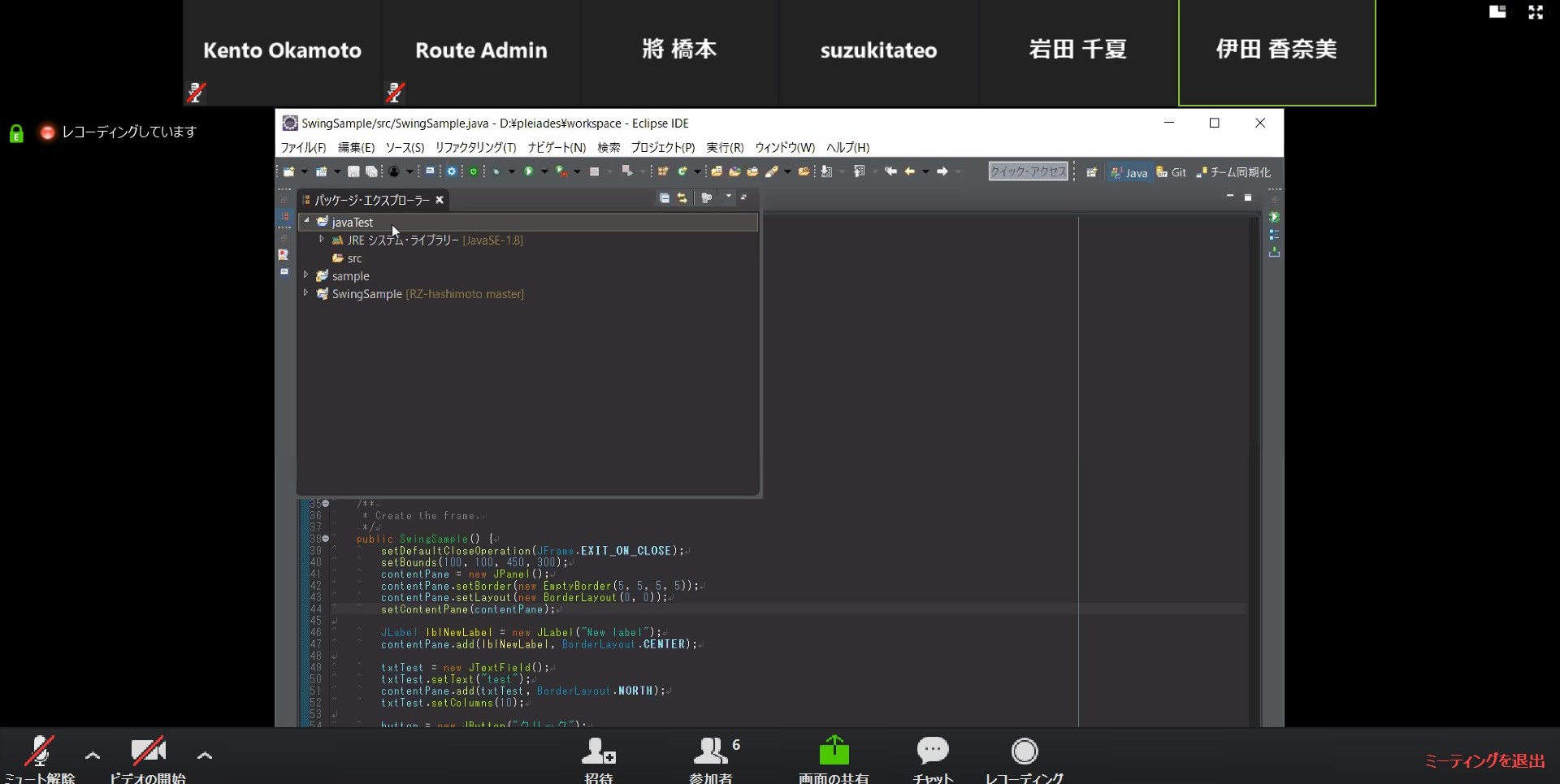This screenshot has width=1560, height=784.
Task: Open the Debug button dropdown arrow
Action: click(x=511, y=171)
